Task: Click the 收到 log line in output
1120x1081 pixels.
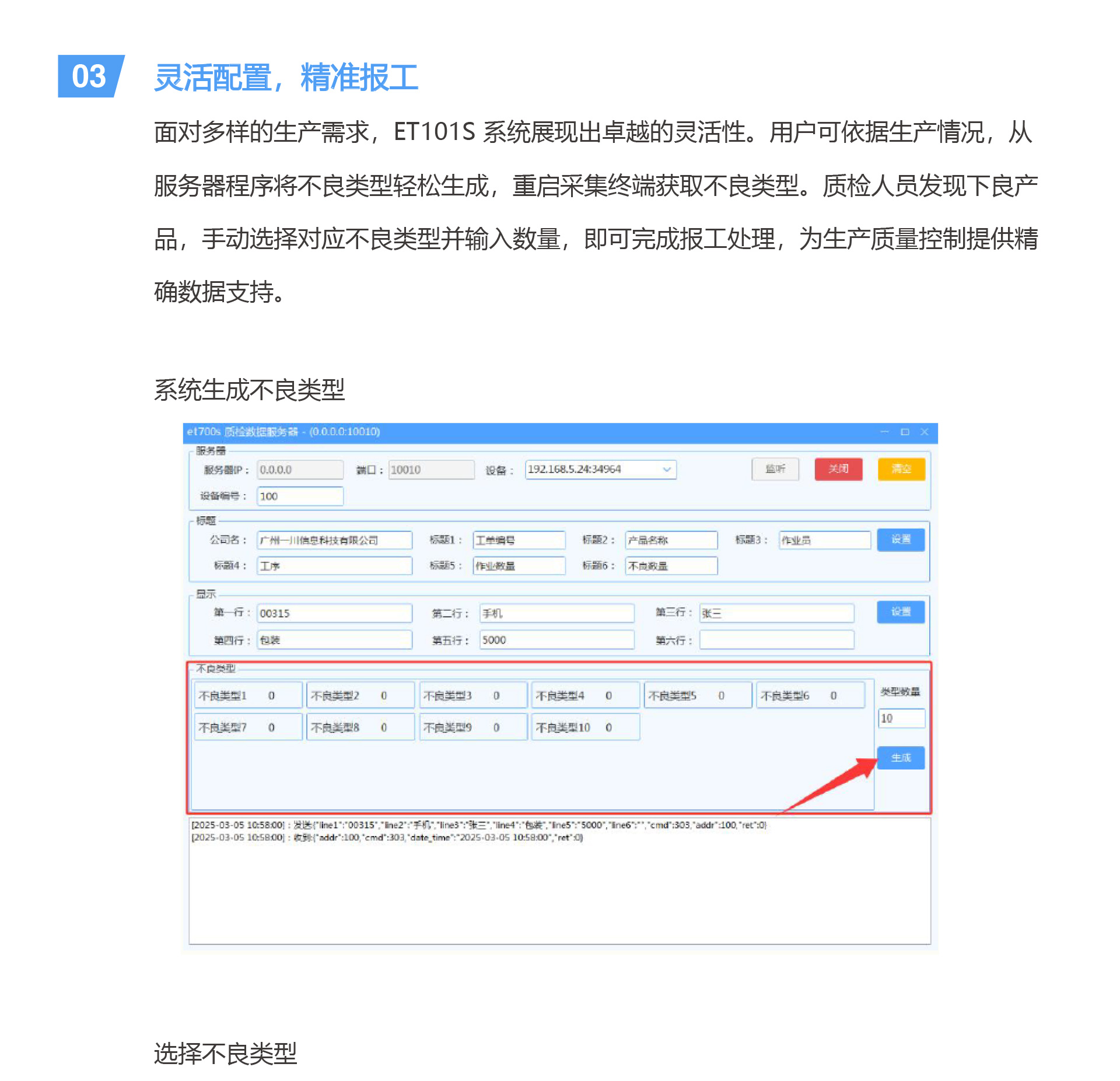Action: click(387, 838)
